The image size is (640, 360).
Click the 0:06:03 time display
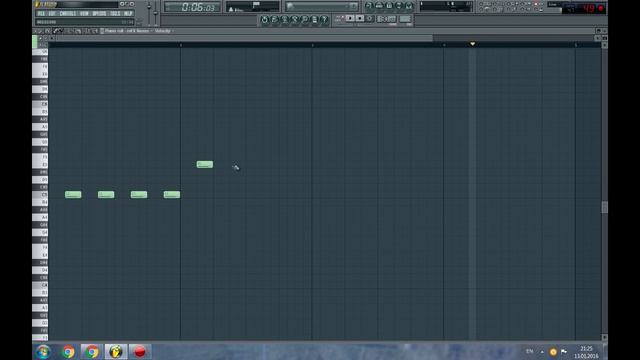coord(192,7)
